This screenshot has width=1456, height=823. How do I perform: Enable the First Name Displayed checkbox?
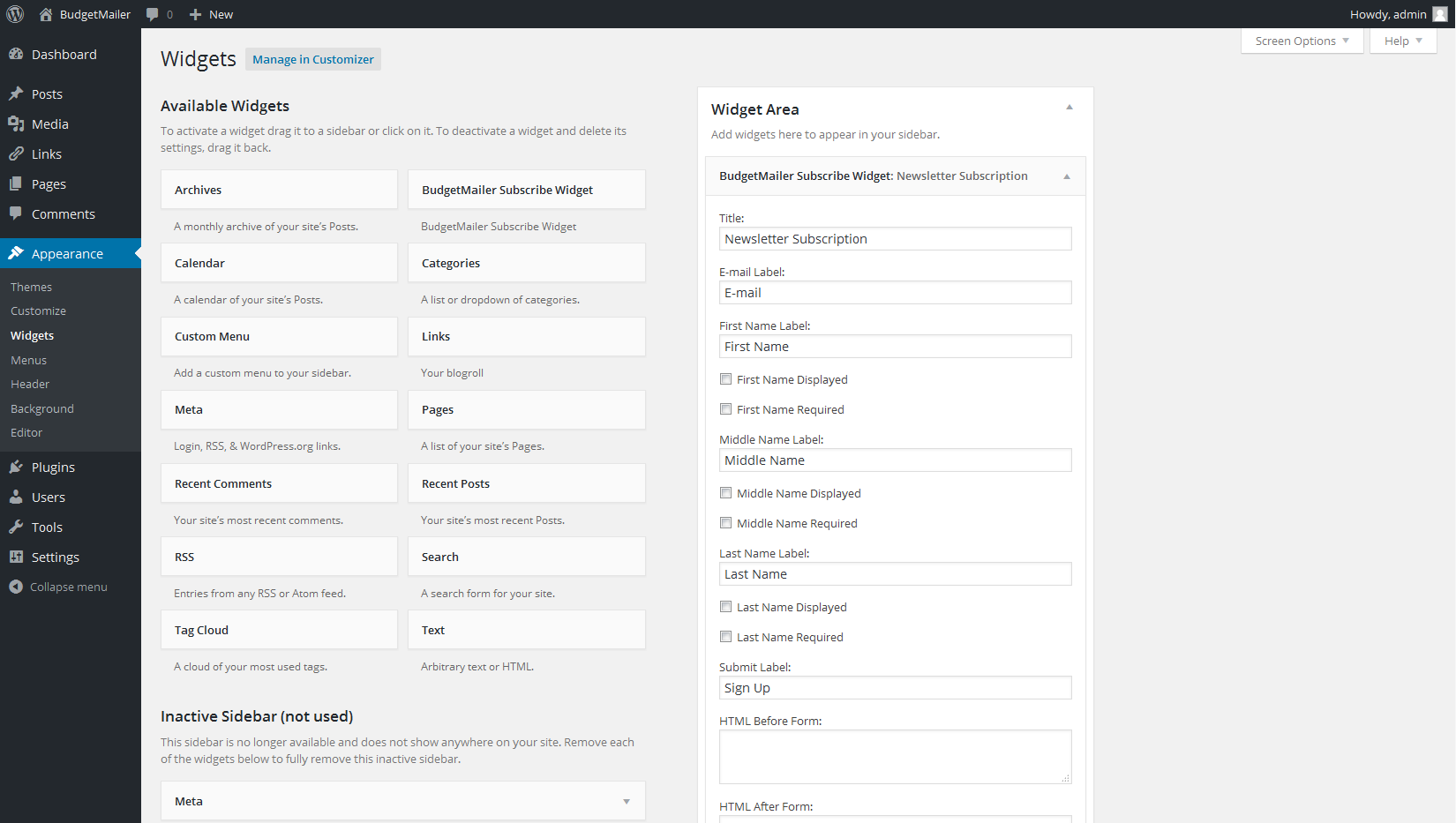(725, 379)
